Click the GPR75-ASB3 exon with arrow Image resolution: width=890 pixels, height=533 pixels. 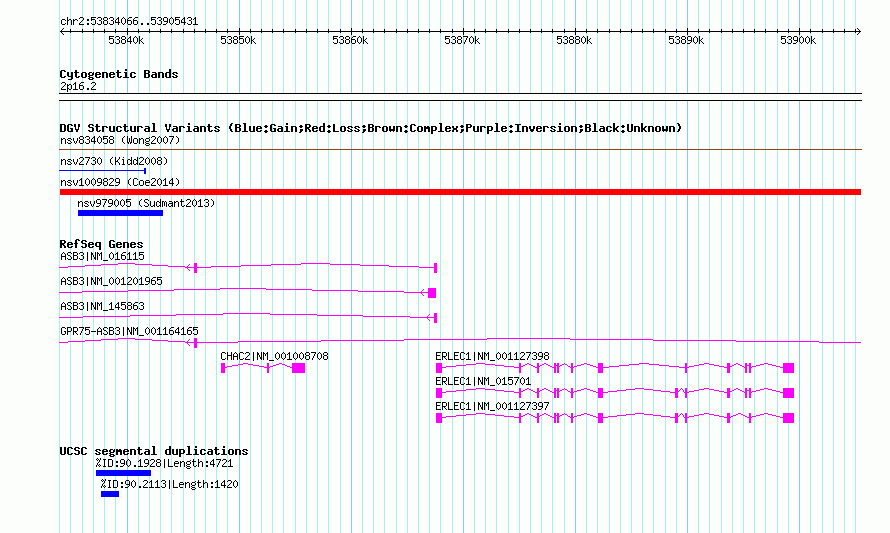(195, 343)
